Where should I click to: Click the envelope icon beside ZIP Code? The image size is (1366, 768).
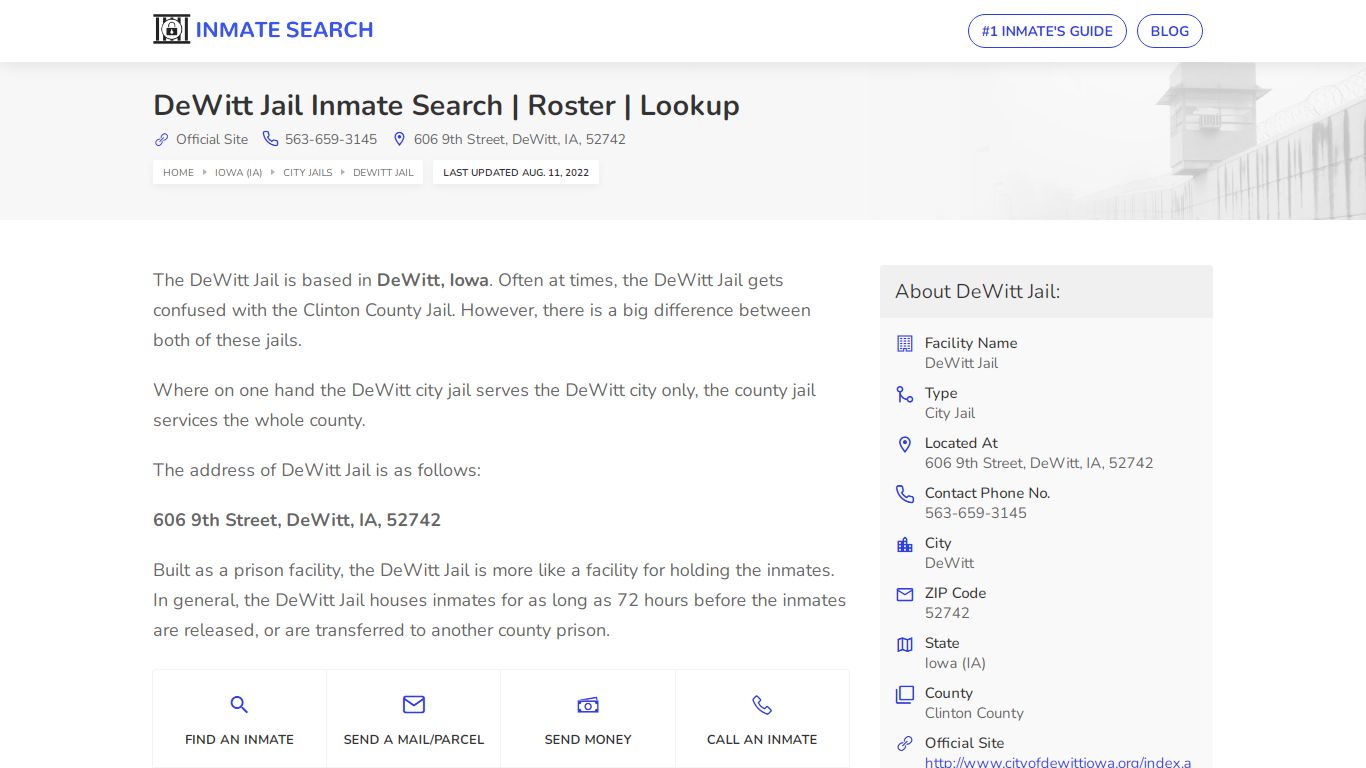point(905,594)
